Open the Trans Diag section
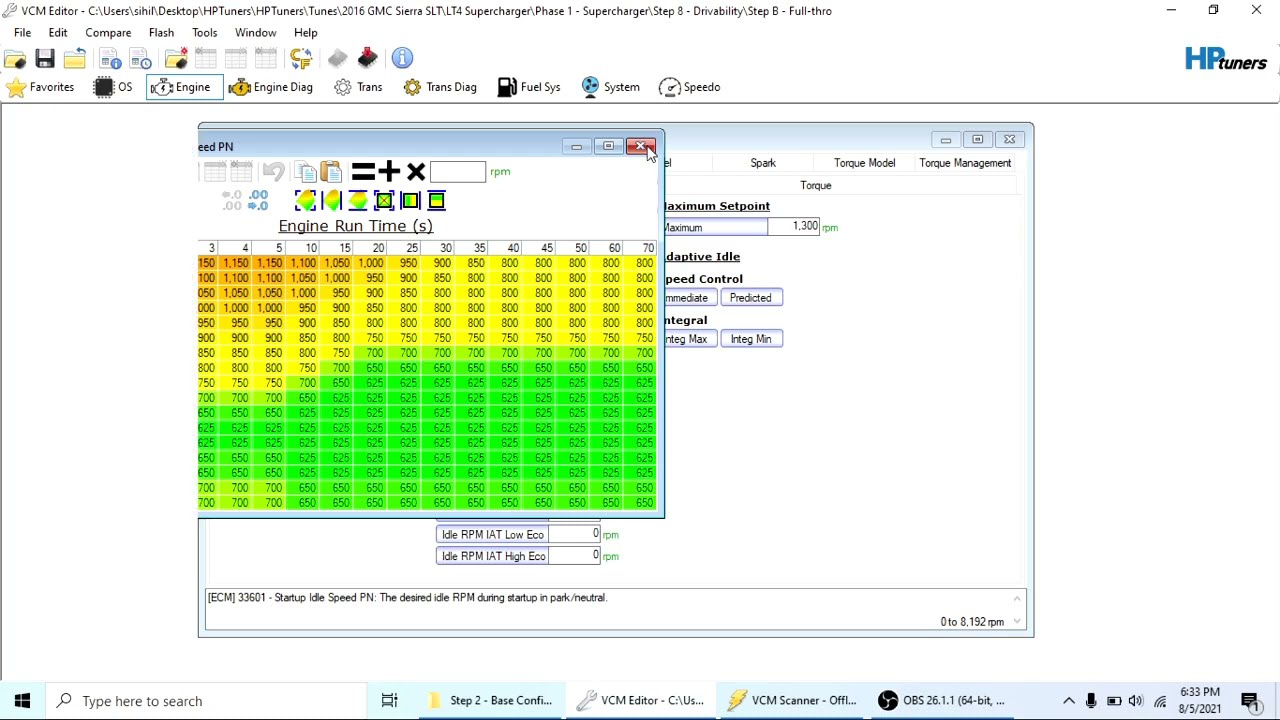 click(440, 87)
